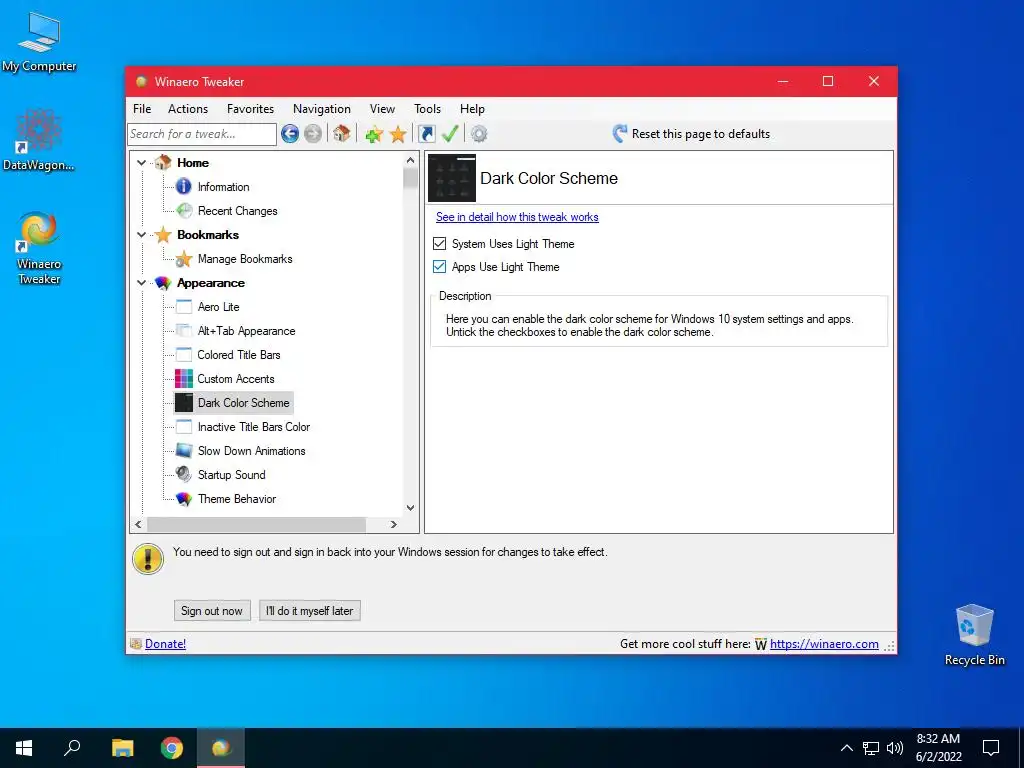This screenshot has width=1024, height=768.
Task: Click the Theme Behavior icon
Action: pos(184,499)
